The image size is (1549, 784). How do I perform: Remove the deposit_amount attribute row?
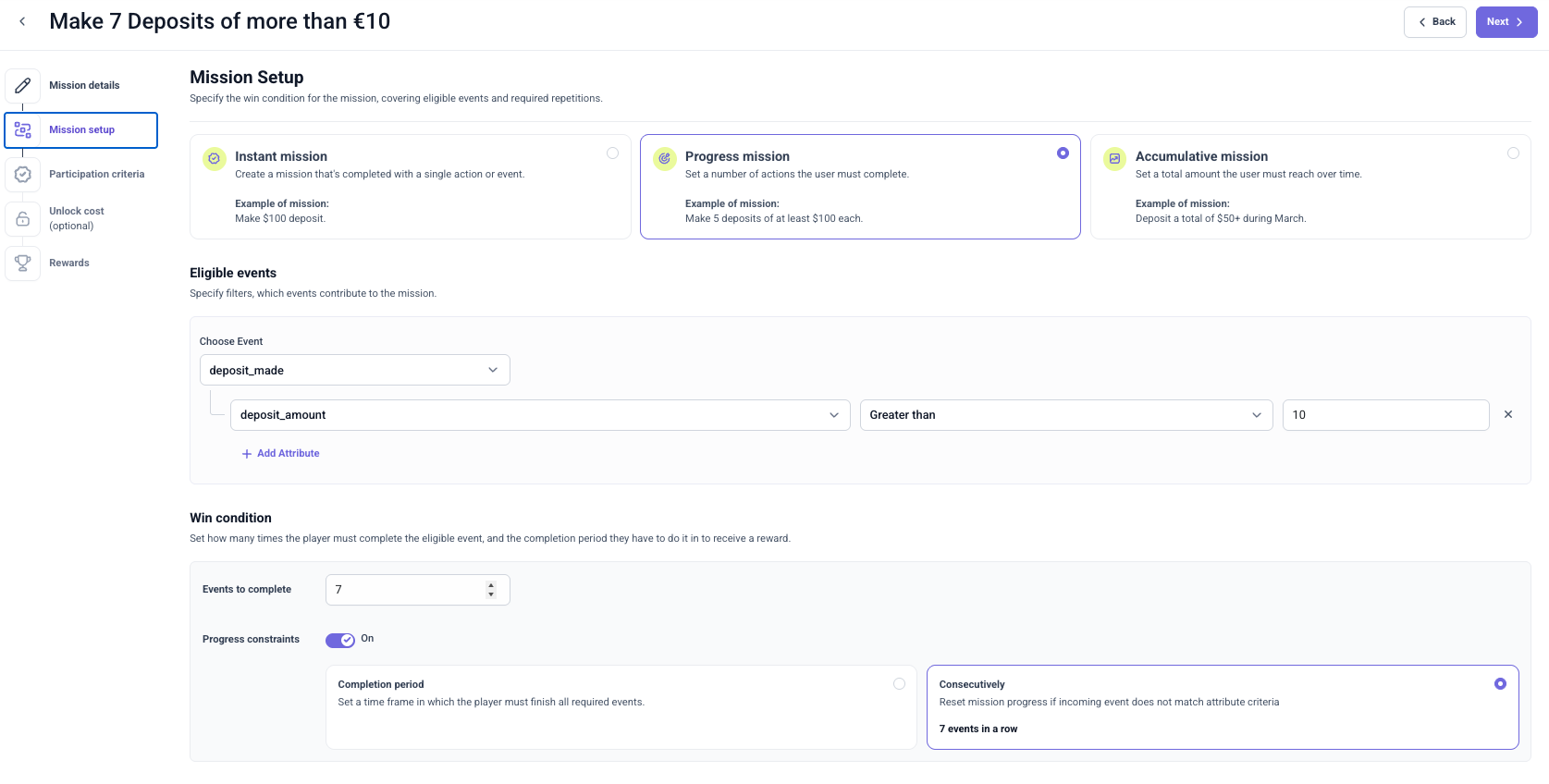(x=1508, y=414)
